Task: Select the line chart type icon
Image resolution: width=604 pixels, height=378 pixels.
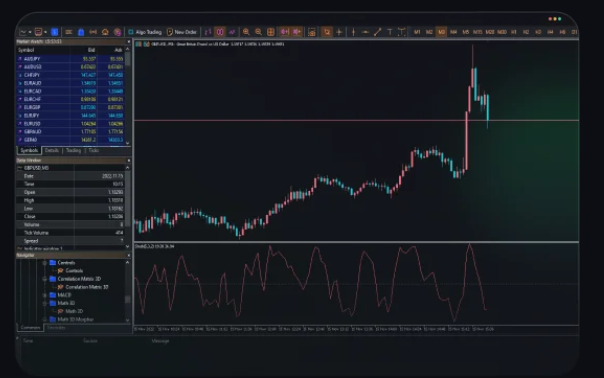Action: (x=232, y=32)
